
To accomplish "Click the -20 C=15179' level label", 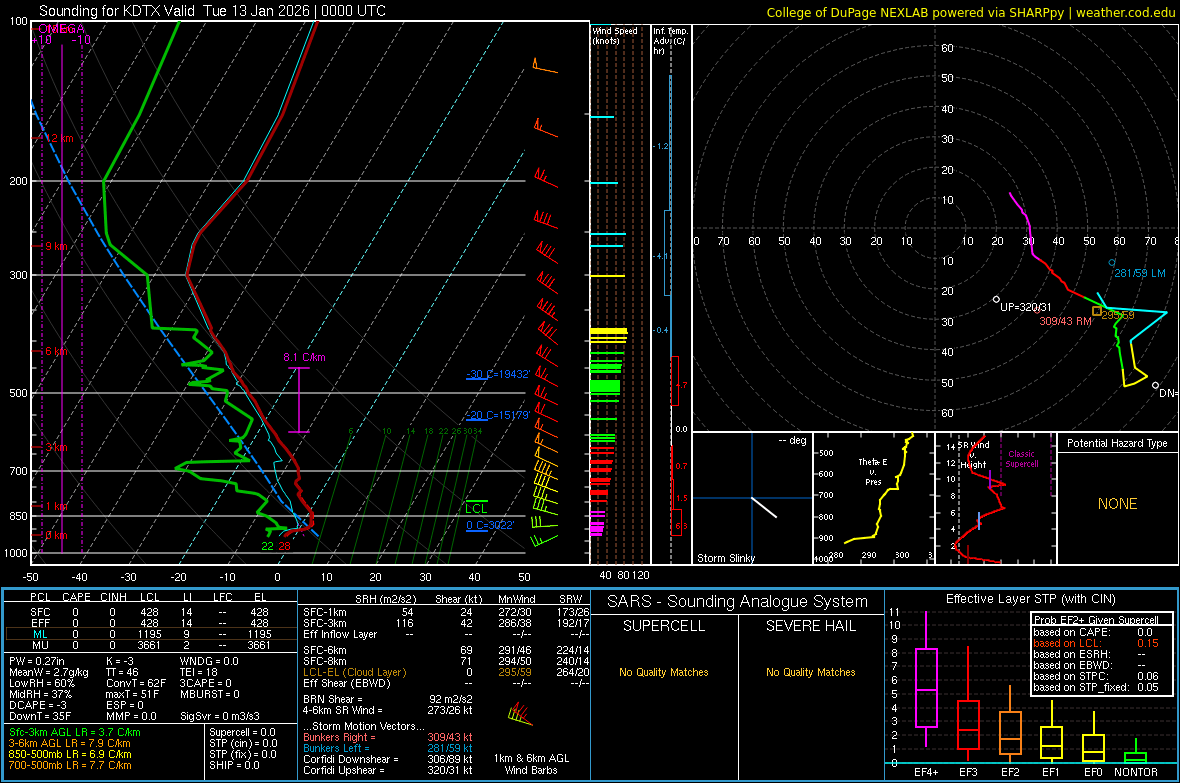I will [498, 415].
